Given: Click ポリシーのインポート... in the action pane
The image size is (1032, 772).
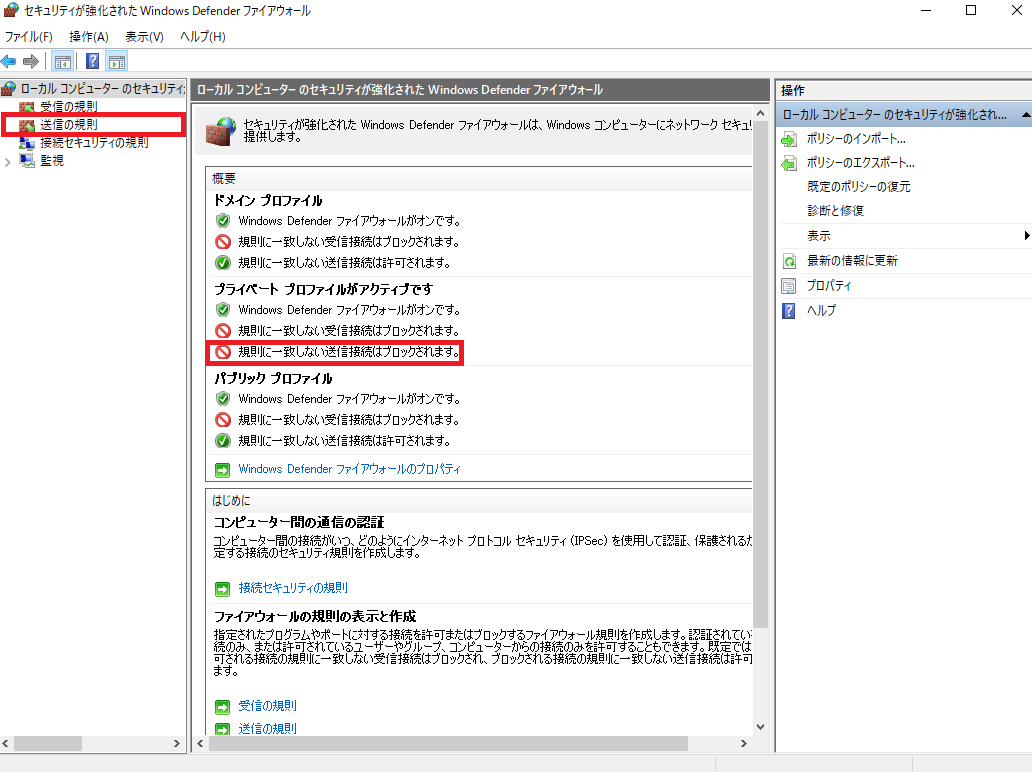Looking at the screenshot, I should tap(856, 139).
